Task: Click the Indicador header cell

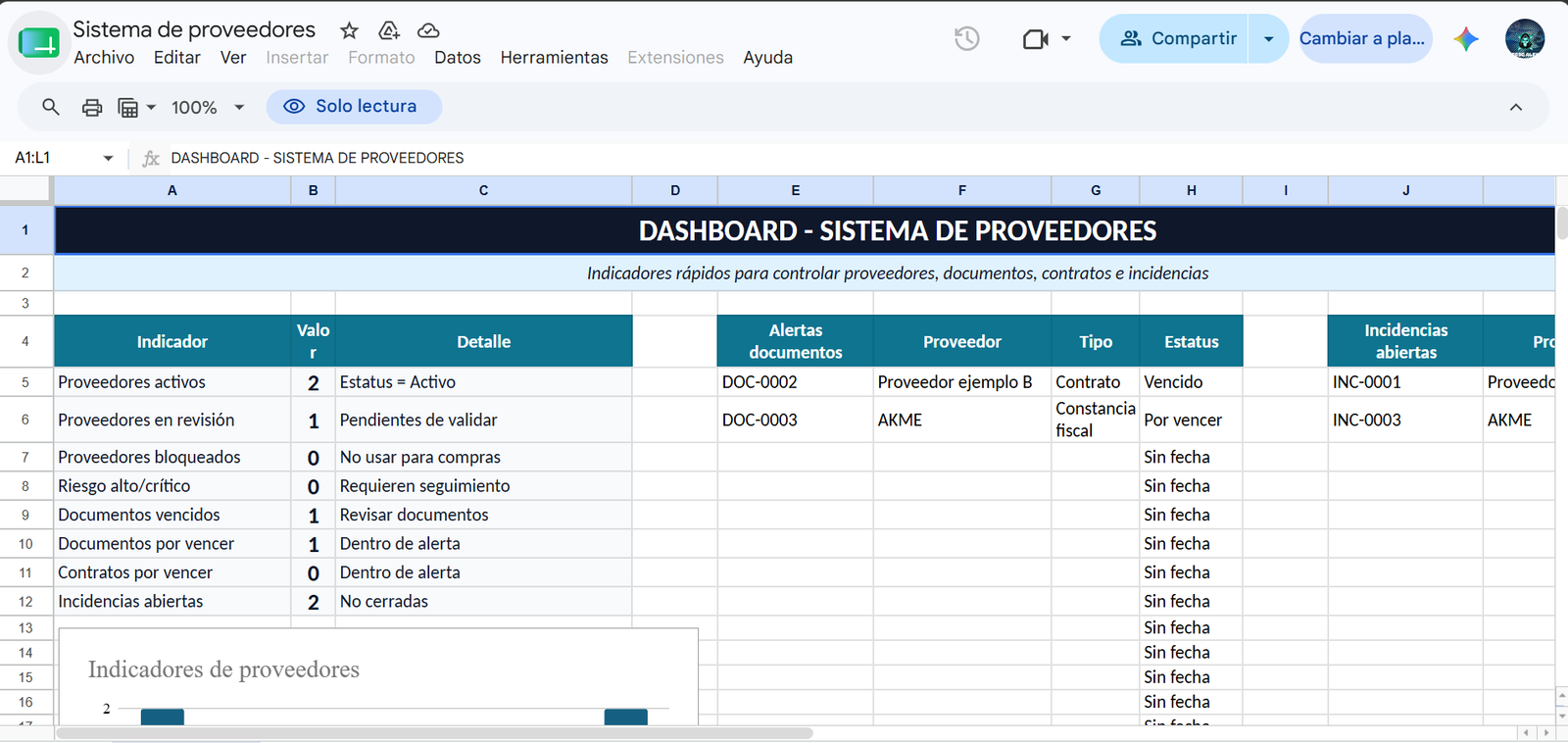Action: (172, 341)
